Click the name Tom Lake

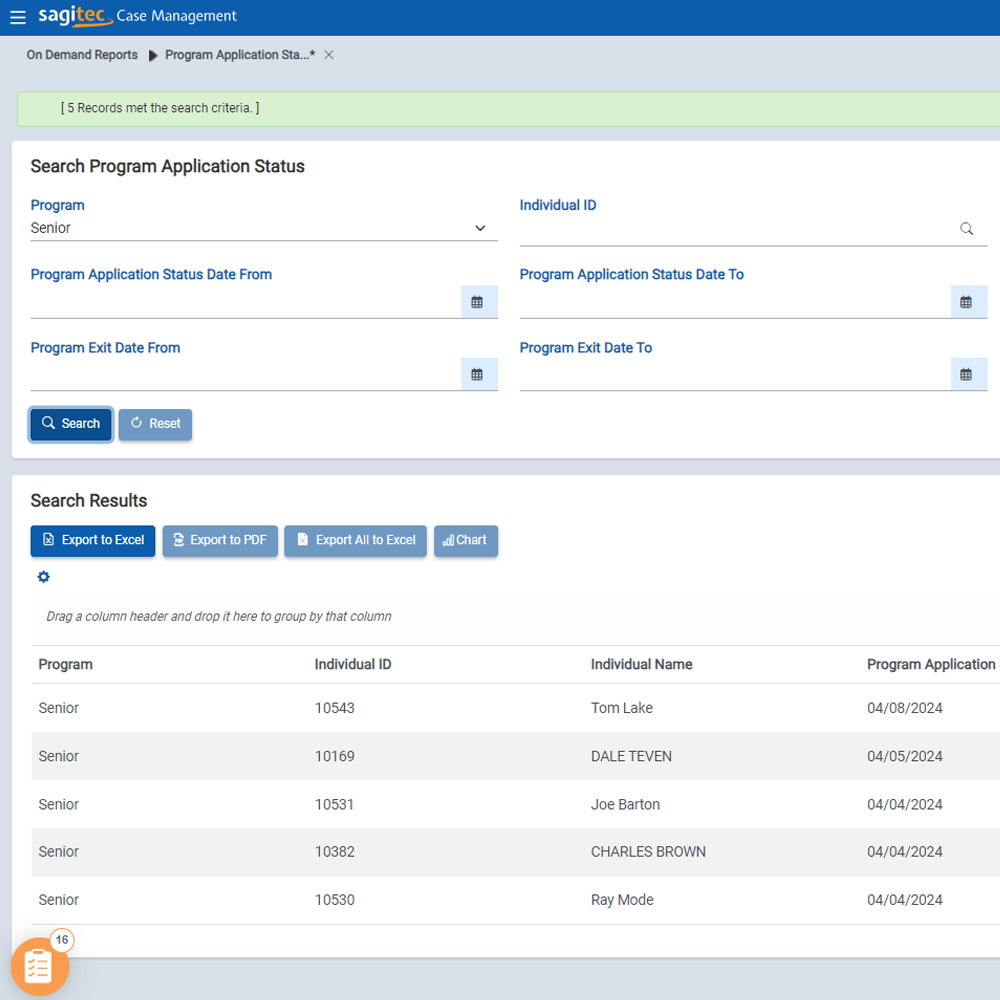622,708
